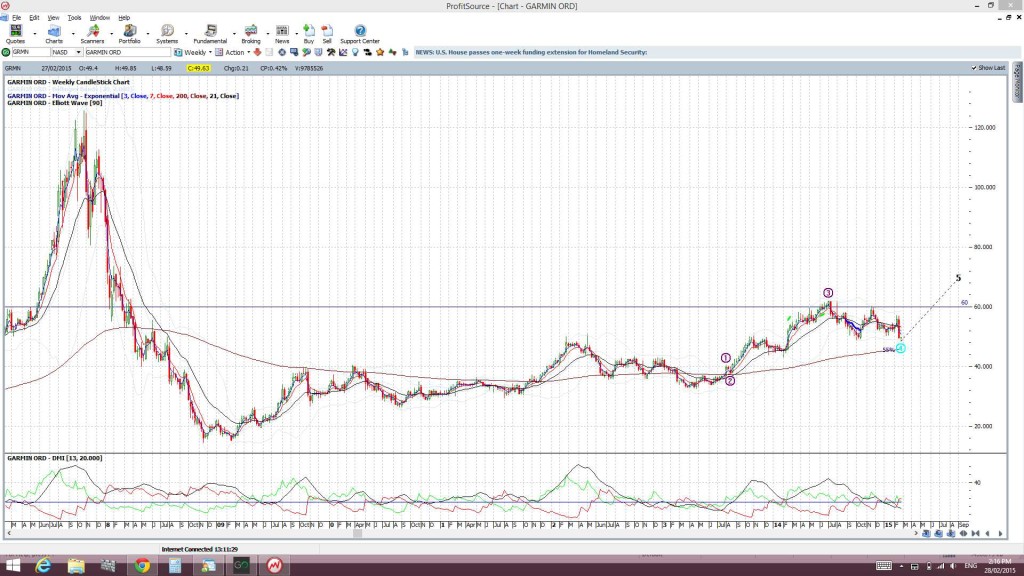Screen dimensions: 1024x576
Task: Open the Broking module
Action: click(x=251, y=34)
